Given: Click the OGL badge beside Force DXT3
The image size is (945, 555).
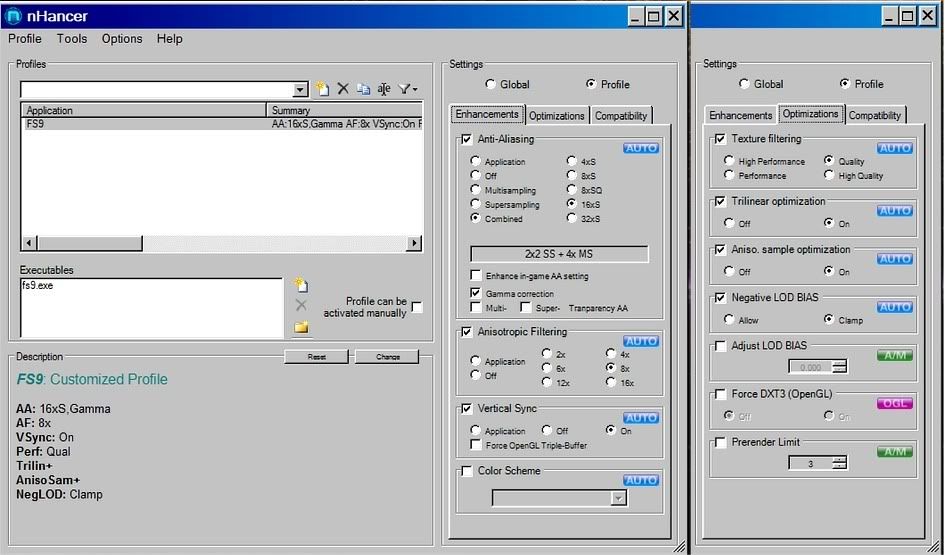Looking at the screenshot, I should [894, 403].
